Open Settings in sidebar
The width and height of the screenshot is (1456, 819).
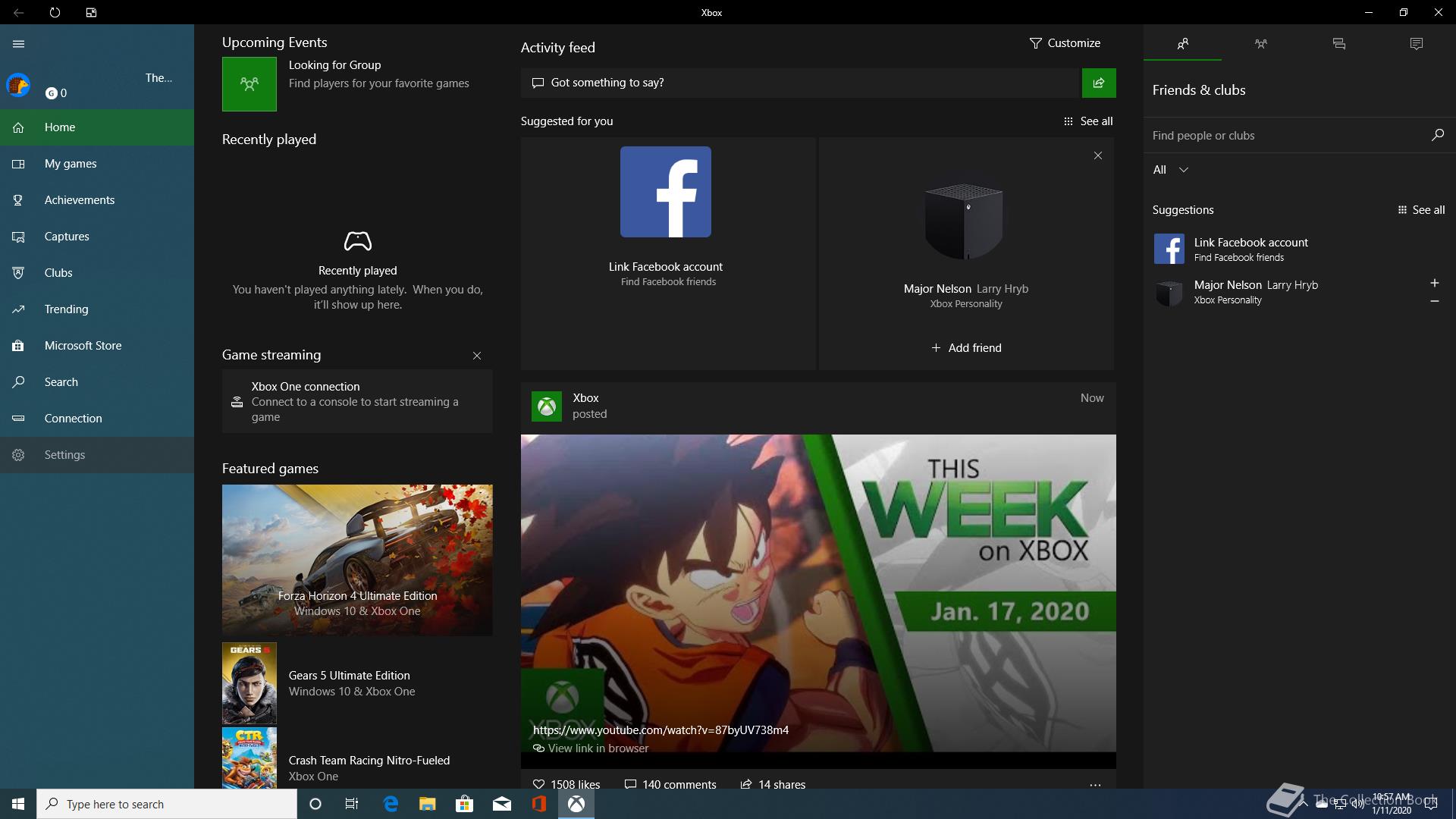(x=97, y=455)
